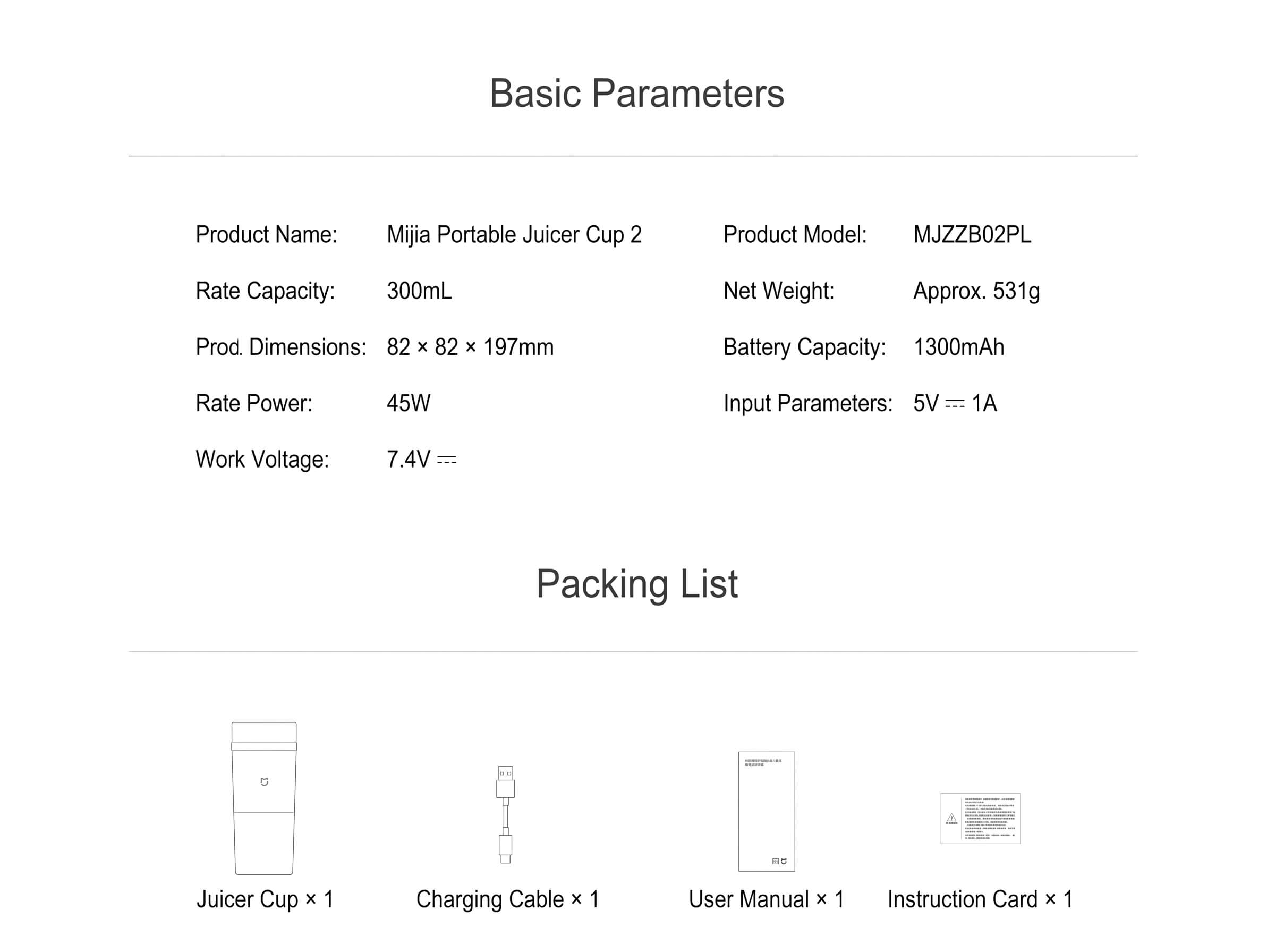This screenshot has width=1275, height=952.
Task: Click the warning triangle on the instruction card
Action: coord(951,817)
